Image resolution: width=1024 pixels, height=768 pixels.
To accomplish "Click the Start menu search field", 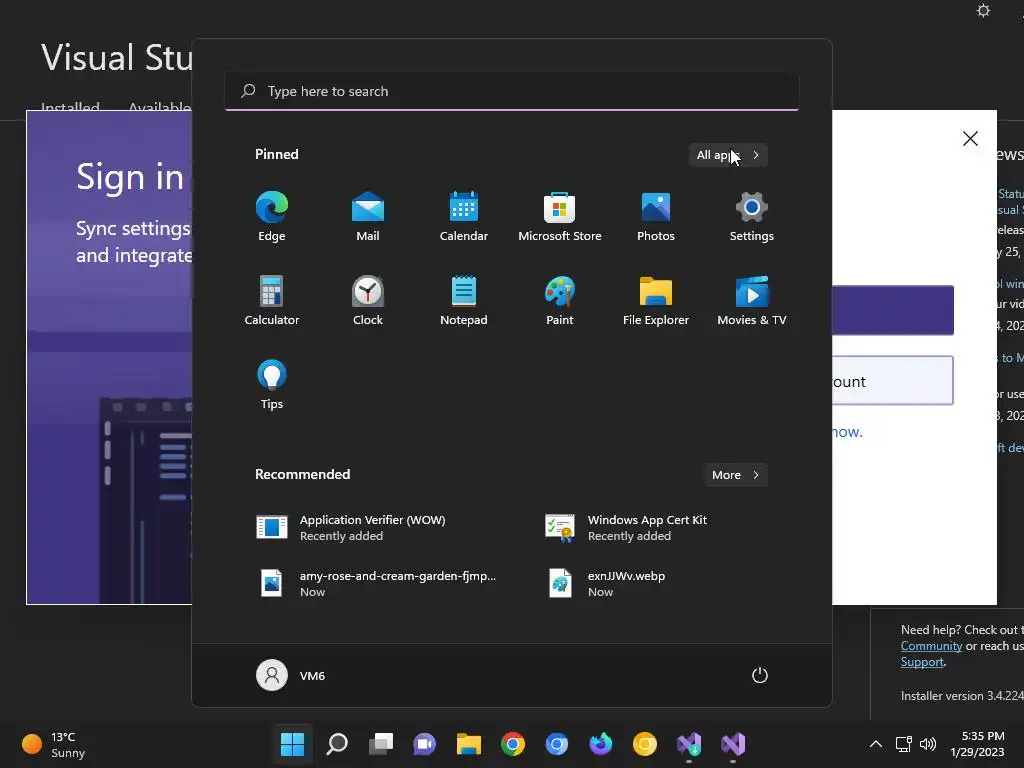I will pyautogui.click(x=512, y=91).
